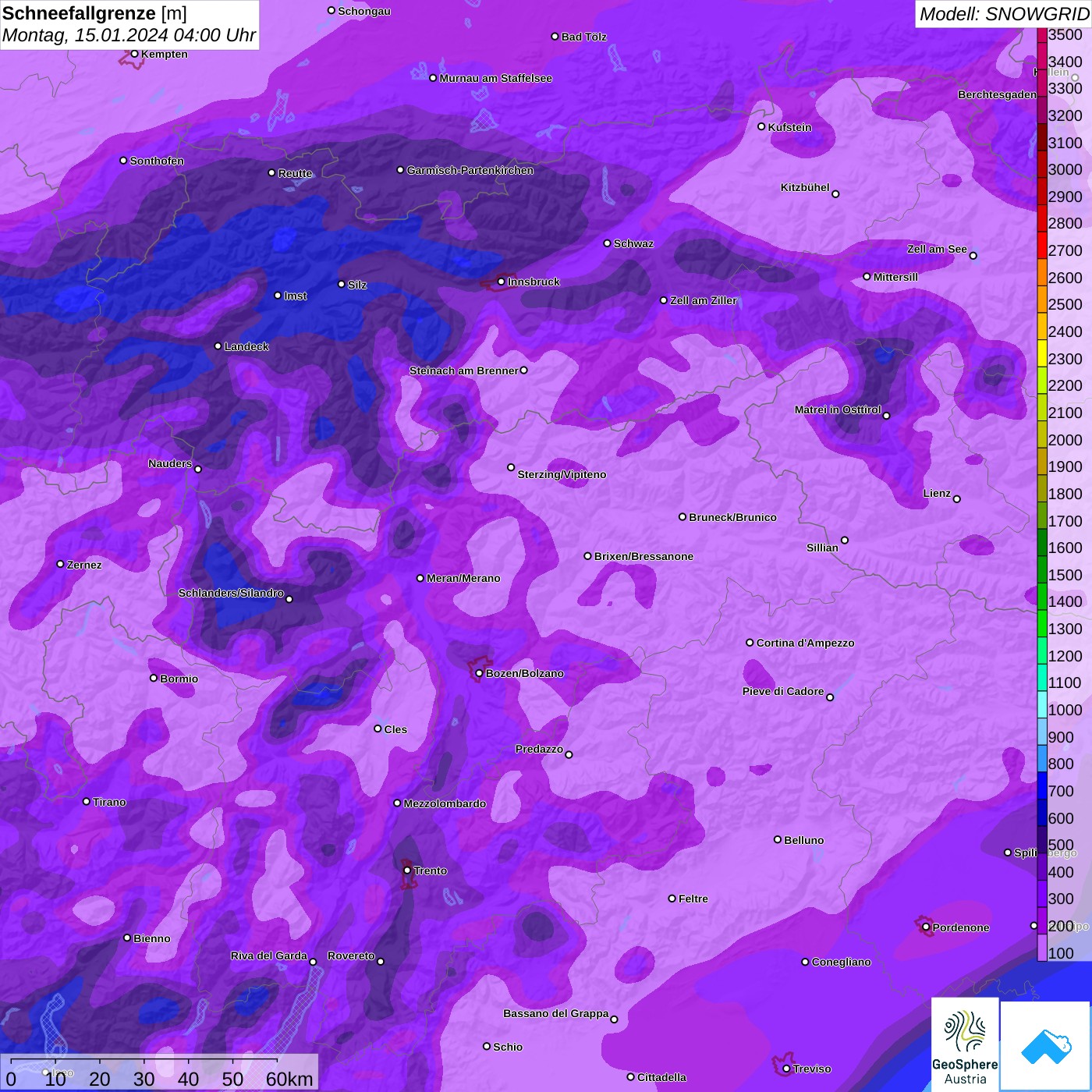1092x1092 pixels.
Task: Click the blue cloud logo icon
Action: pyautogui.click(x=1045, y=1046)
